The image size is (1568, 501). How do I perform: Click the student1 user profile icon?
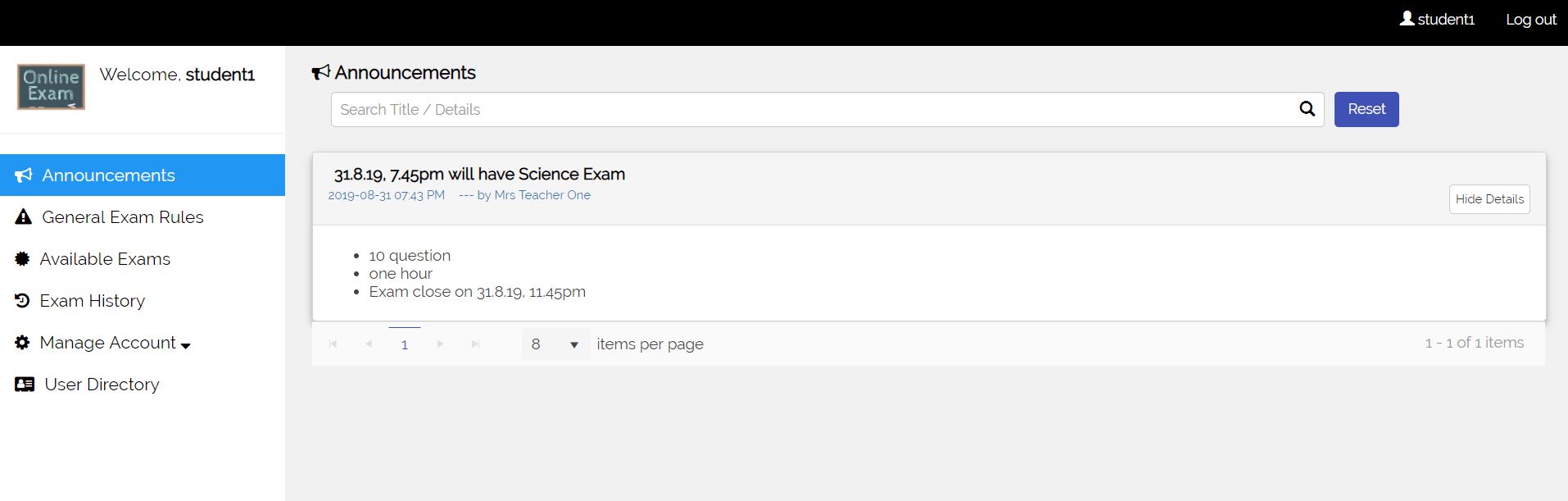point(1407,19)
